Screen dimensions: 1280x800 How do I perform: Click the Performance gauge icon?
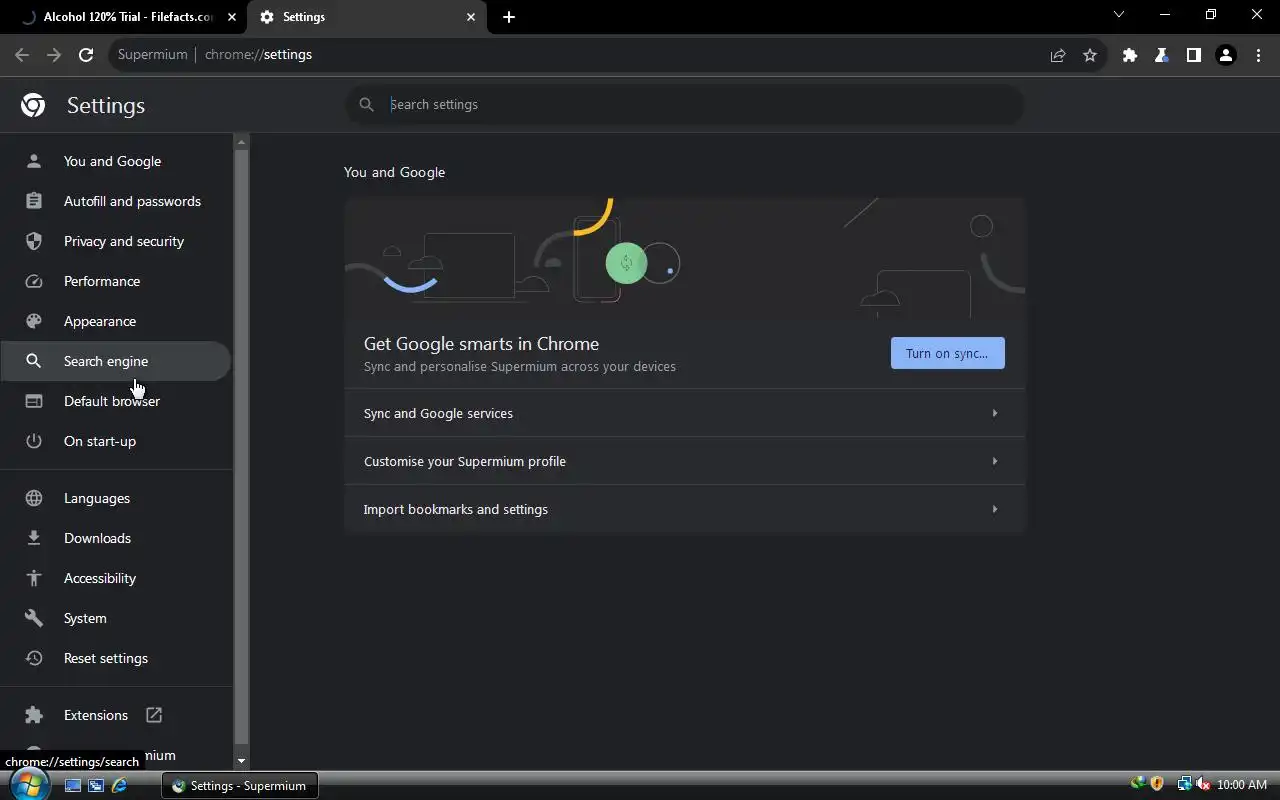click(34, 281)
